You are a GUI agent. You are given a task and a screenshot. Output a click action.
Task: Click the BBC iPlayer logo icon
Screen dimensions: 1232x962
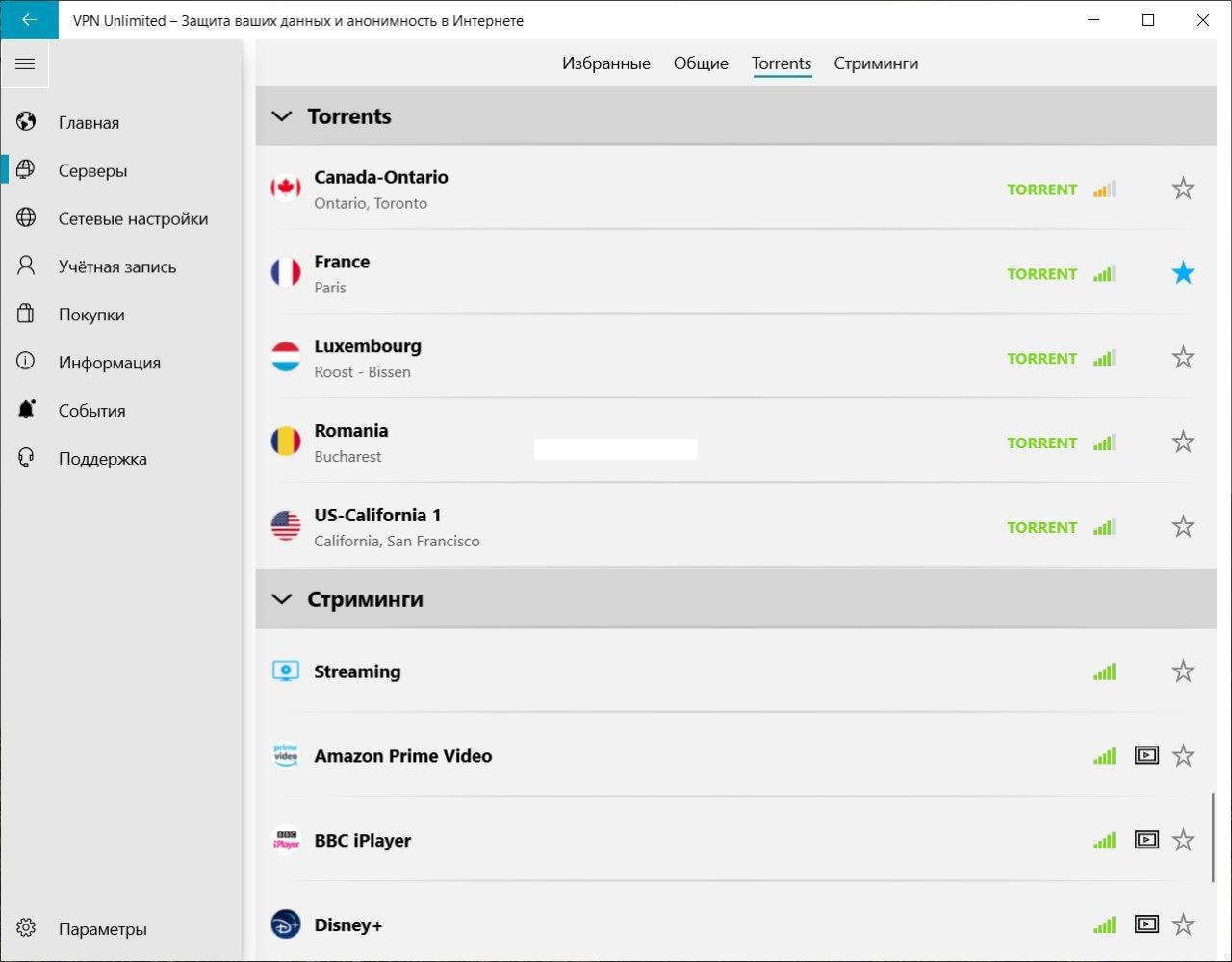point(286,840)
